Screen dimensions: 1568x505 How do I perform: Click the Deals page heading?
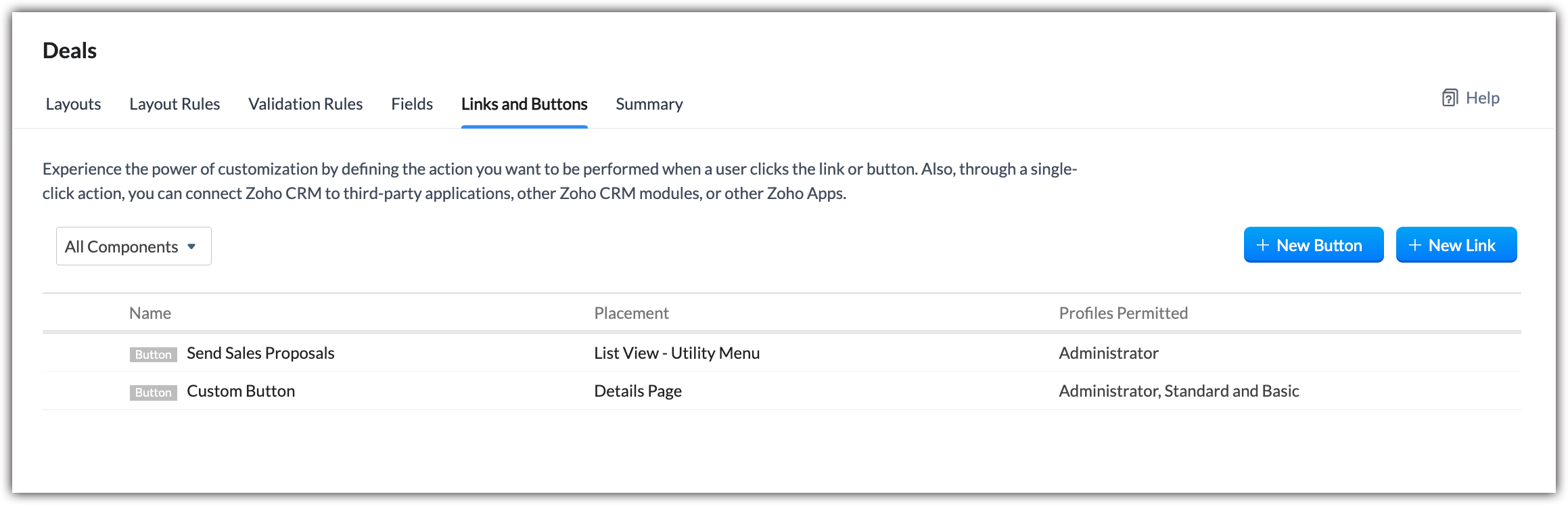70,51
